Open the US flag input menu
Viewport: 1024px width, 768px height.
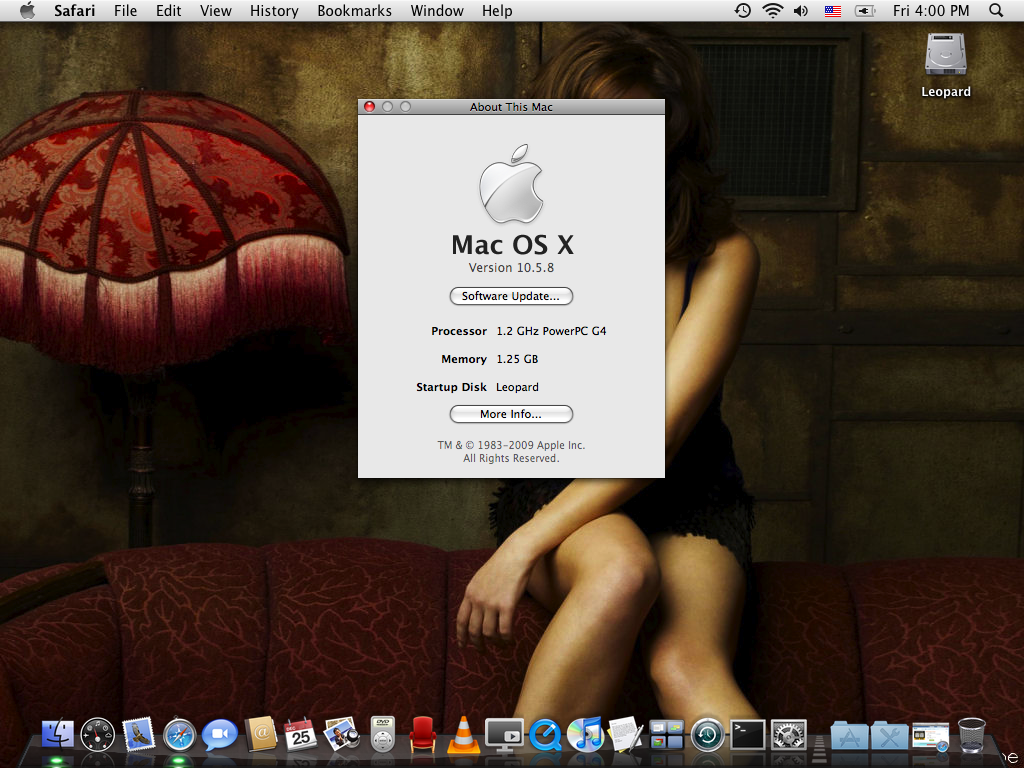[x=833, y=11]
